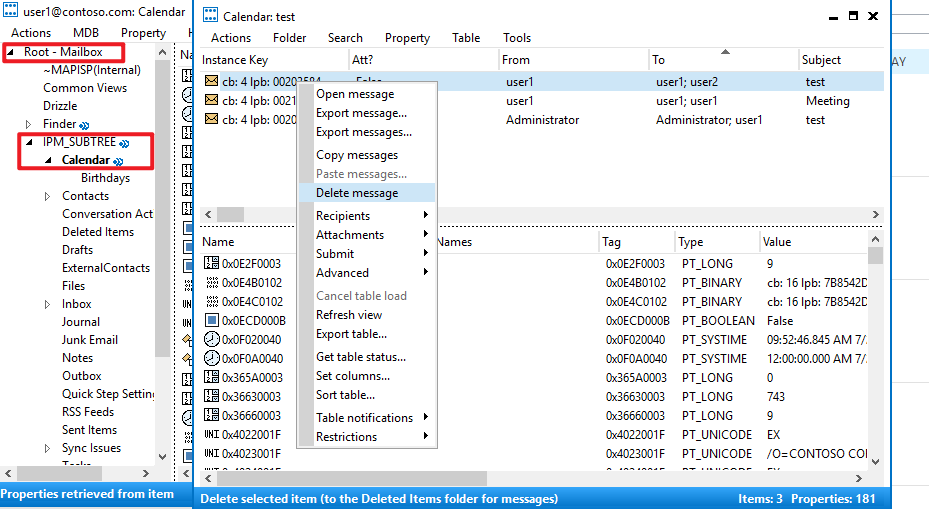Open the Restrictions submenu

(x=367, y=436)
